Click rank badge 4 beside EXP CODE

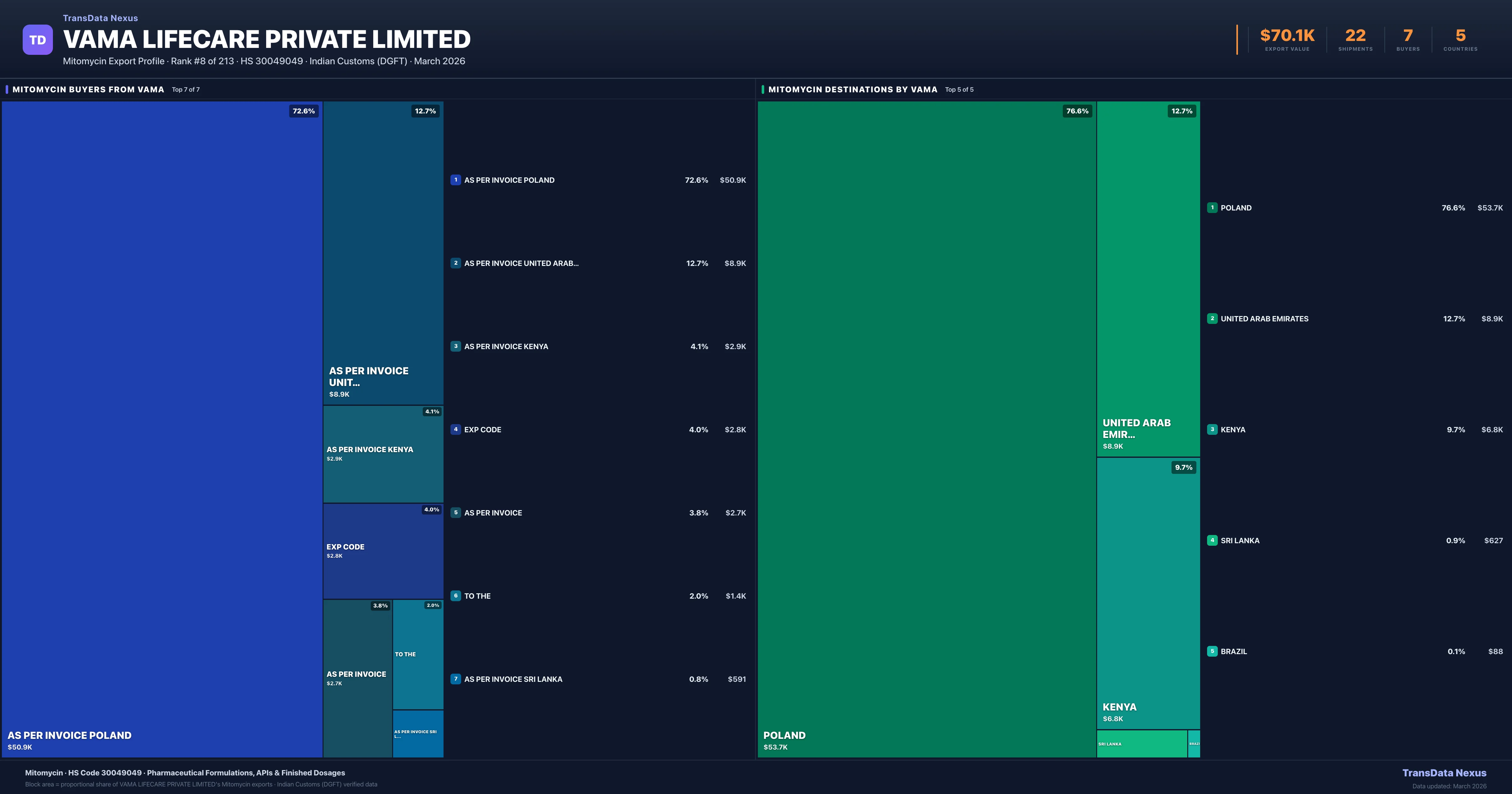pos(455,429)
